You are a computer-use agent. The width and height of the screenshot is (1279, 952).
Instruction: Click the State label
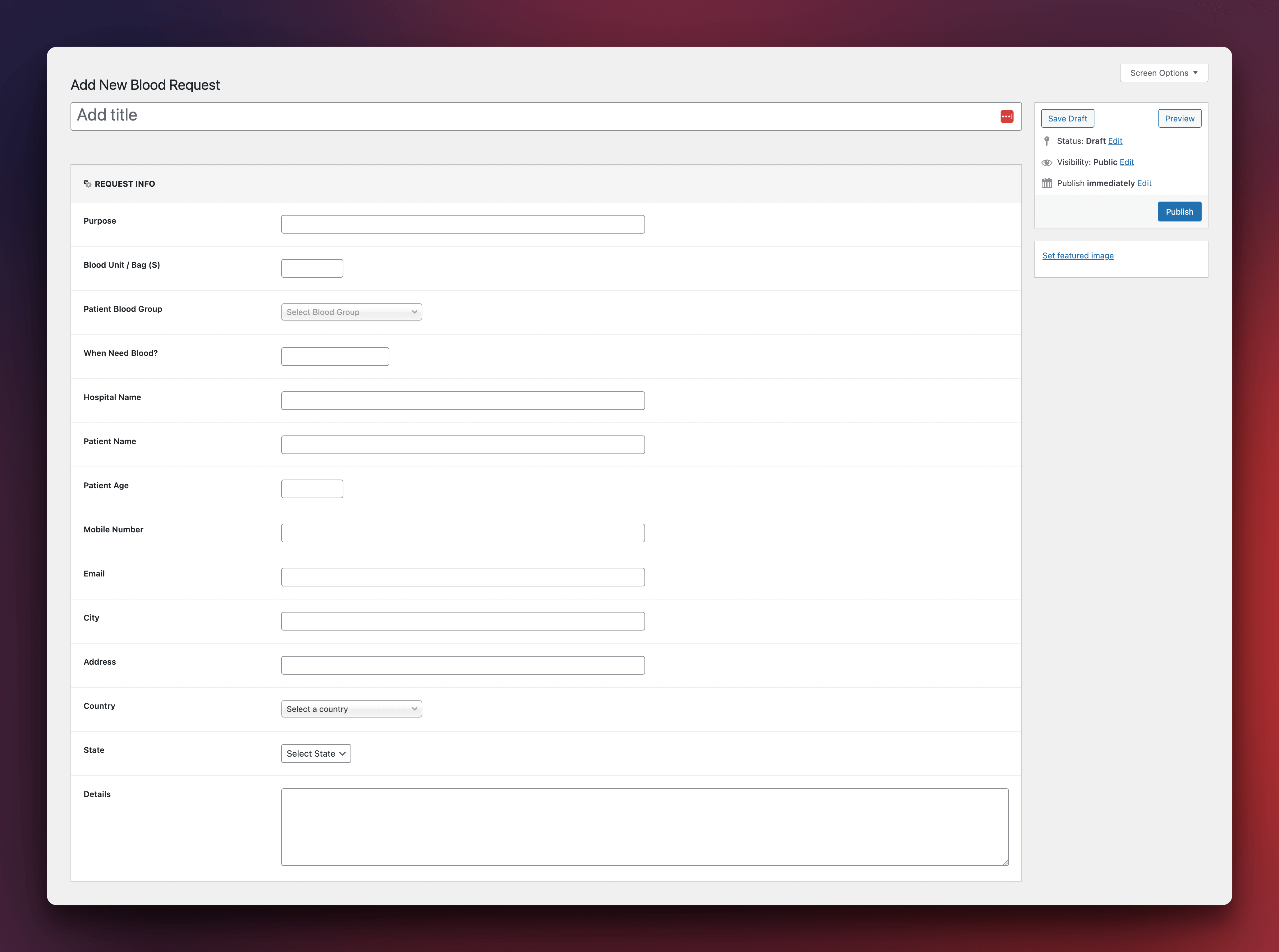[94, 750]
